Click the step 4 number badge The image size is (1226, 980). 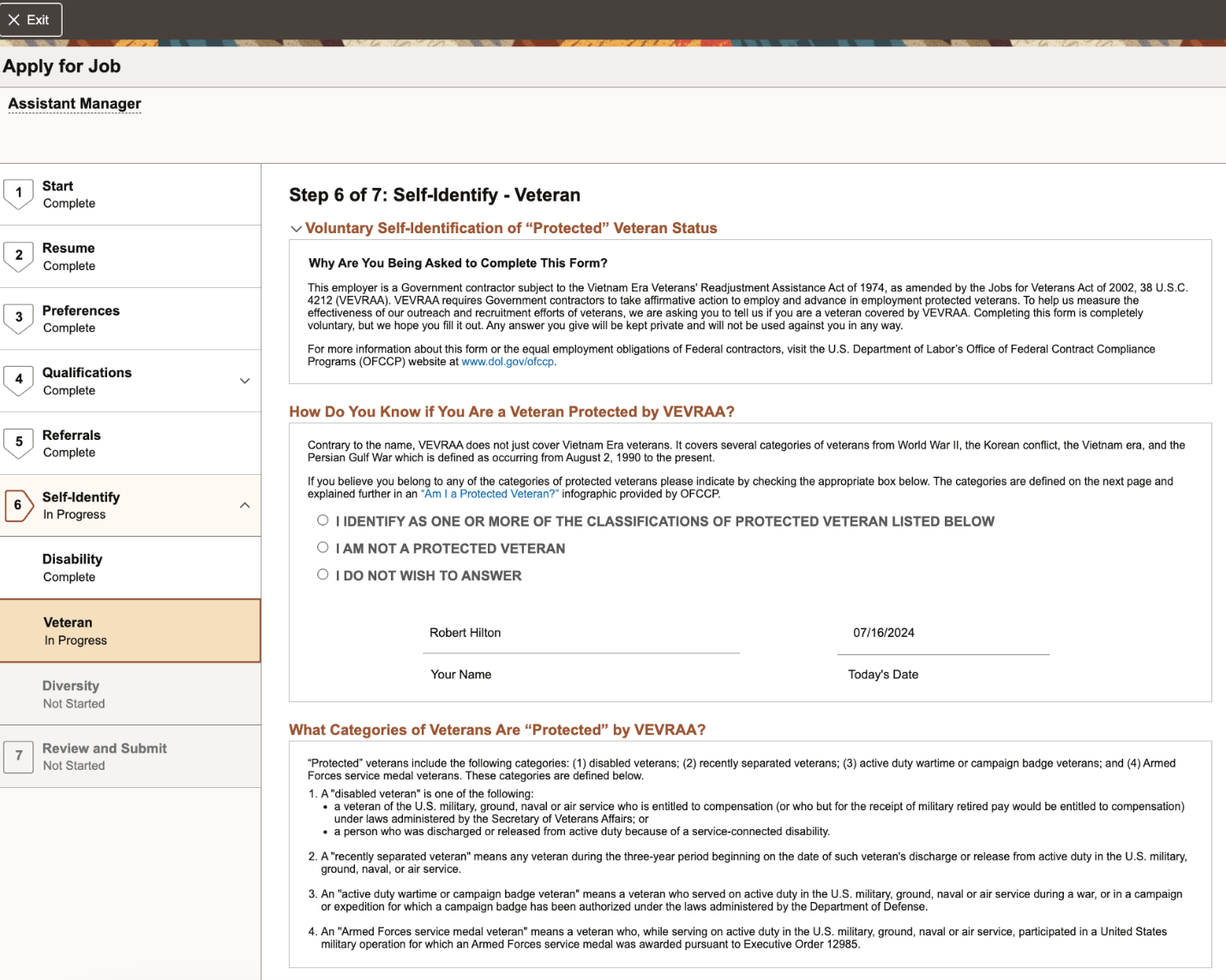pyautogui.click(x=19, y=381)
